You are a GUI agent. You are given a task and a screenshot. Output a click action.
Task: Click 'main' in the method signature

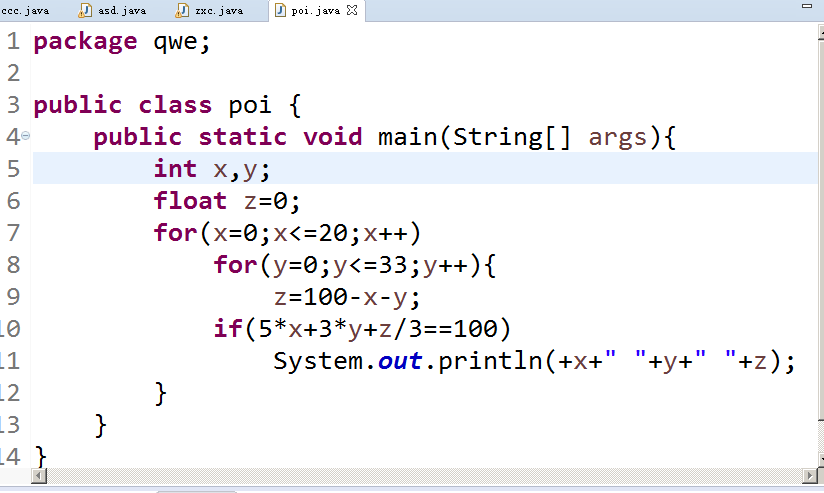pyautogui.click(x=407, y=137)
